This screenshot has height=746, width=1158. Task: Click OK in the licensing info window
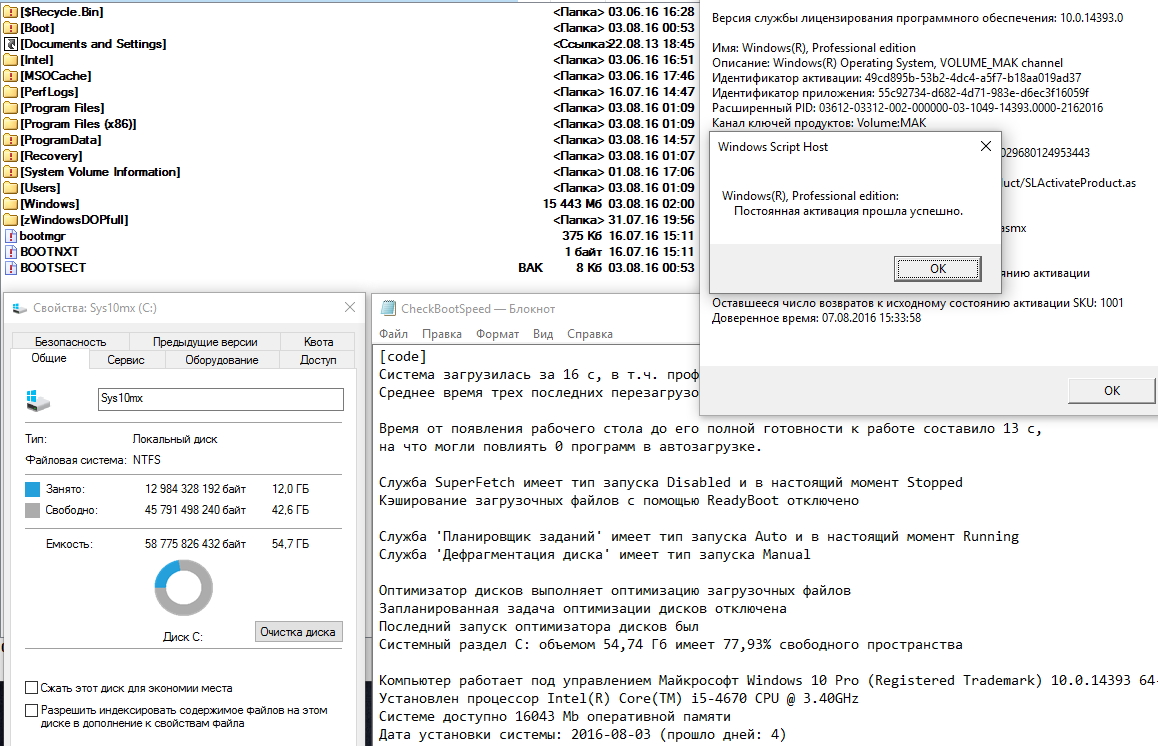[x=1111, y=391]
